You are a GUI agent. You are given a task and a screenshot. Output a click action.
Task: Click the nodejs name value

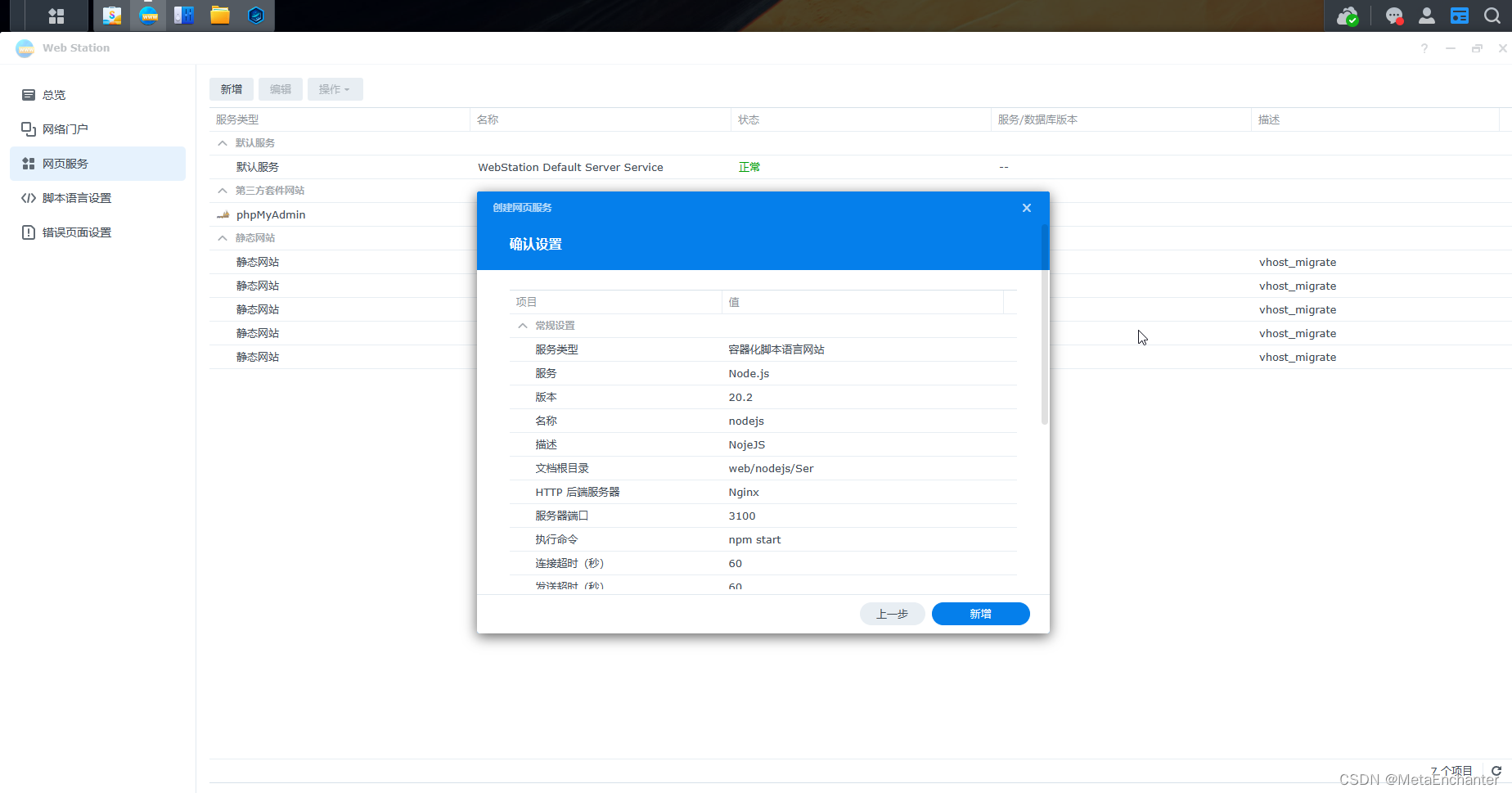pos(746,421)
